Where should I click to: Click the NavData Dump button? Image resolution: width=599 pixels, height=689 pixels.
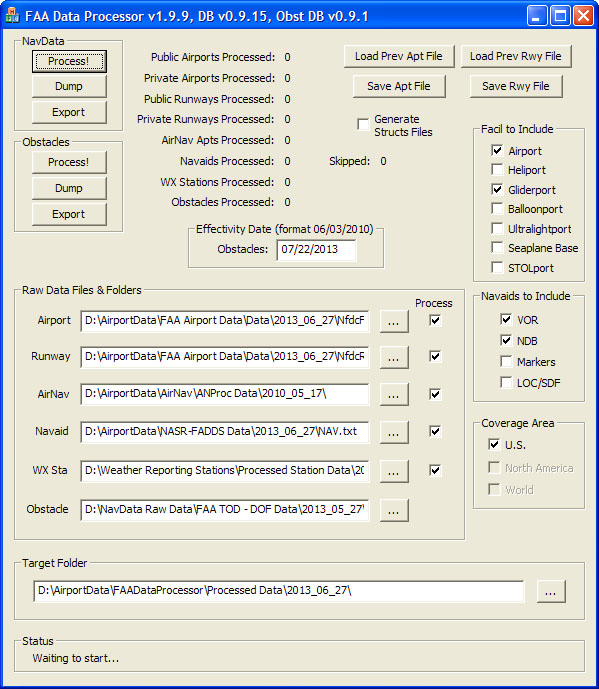69,86
